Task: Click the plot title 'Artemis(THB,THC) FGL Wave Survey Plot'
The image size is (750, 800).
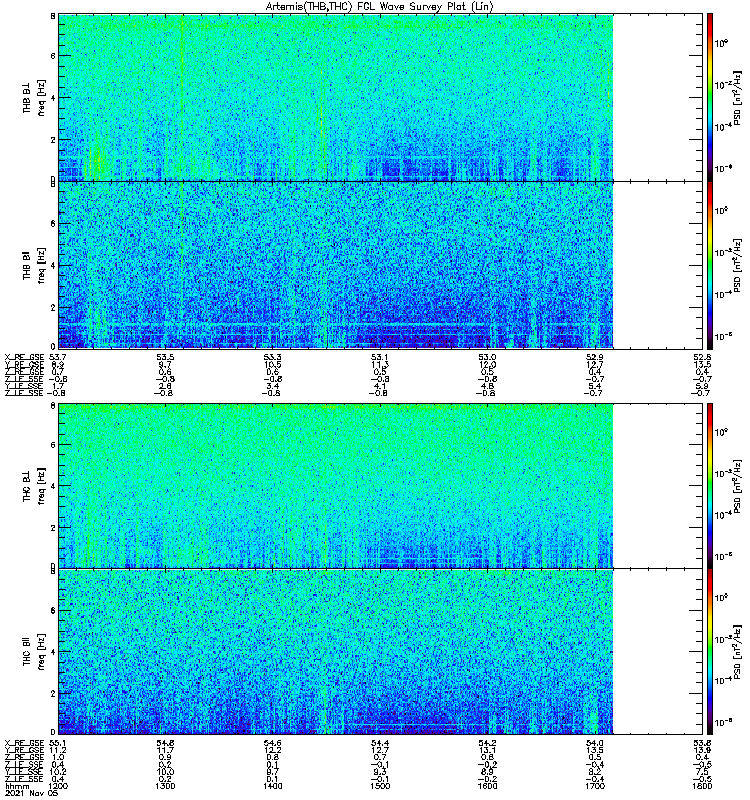Action: point(365,7)
